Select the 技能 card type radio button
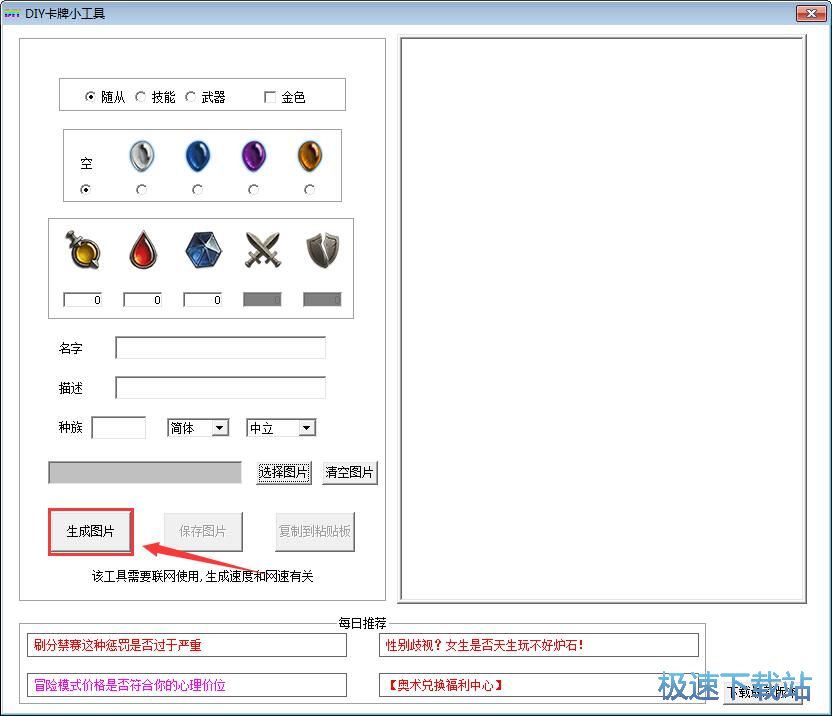The image size is (832, 716). tap(140, 96)
